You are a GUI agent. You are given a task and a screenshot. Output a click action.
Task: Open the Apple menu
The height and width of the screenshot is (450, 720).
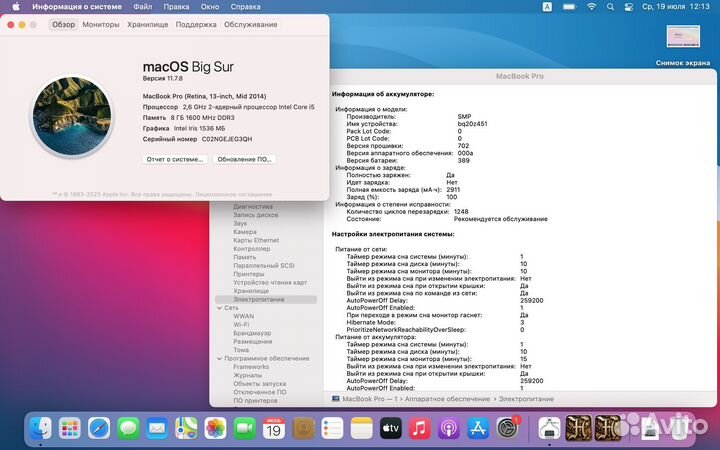16,6
